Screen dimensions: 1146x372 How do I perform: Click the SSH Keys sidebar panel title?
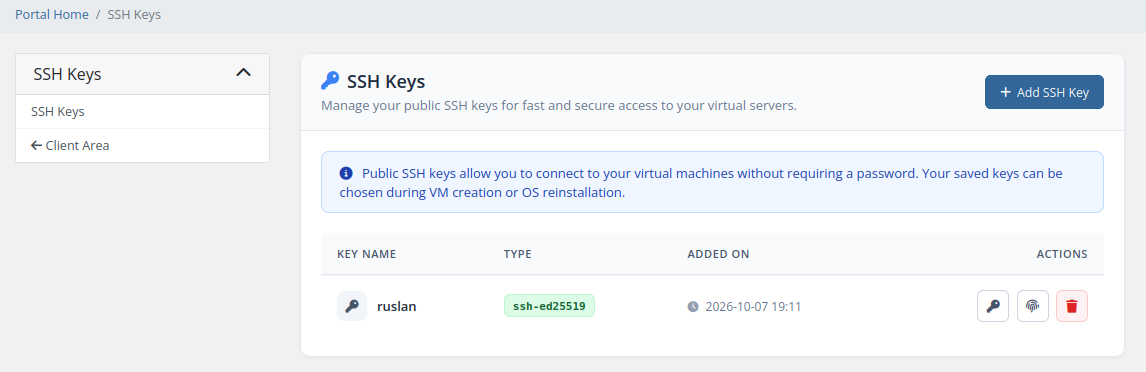click(x=67, y=74)
